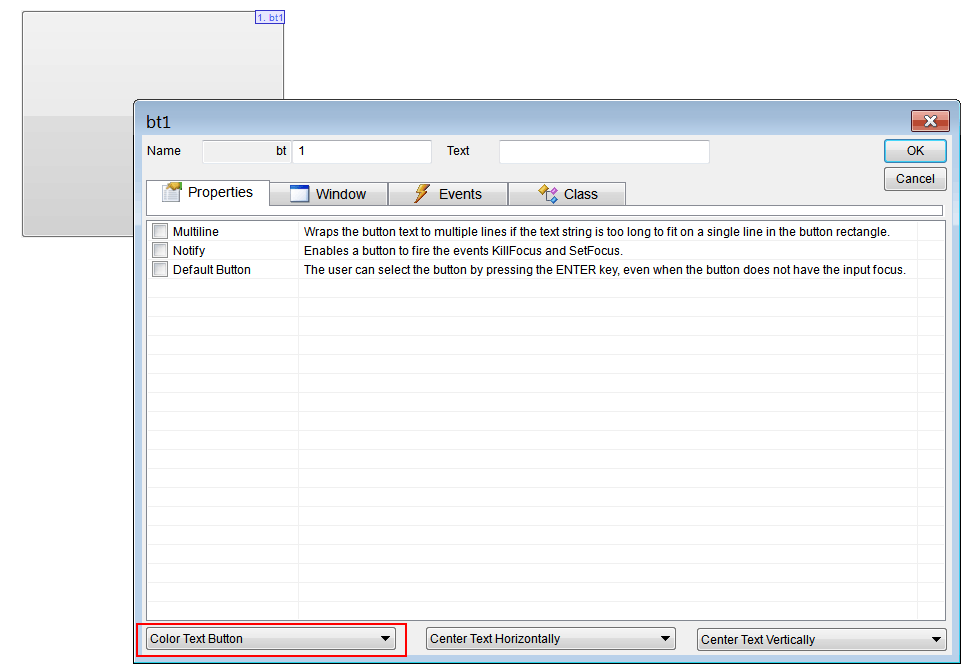The image size is (969, 672).
Task: Click the Default Button ENTER key description
Action: coord(605,270)
